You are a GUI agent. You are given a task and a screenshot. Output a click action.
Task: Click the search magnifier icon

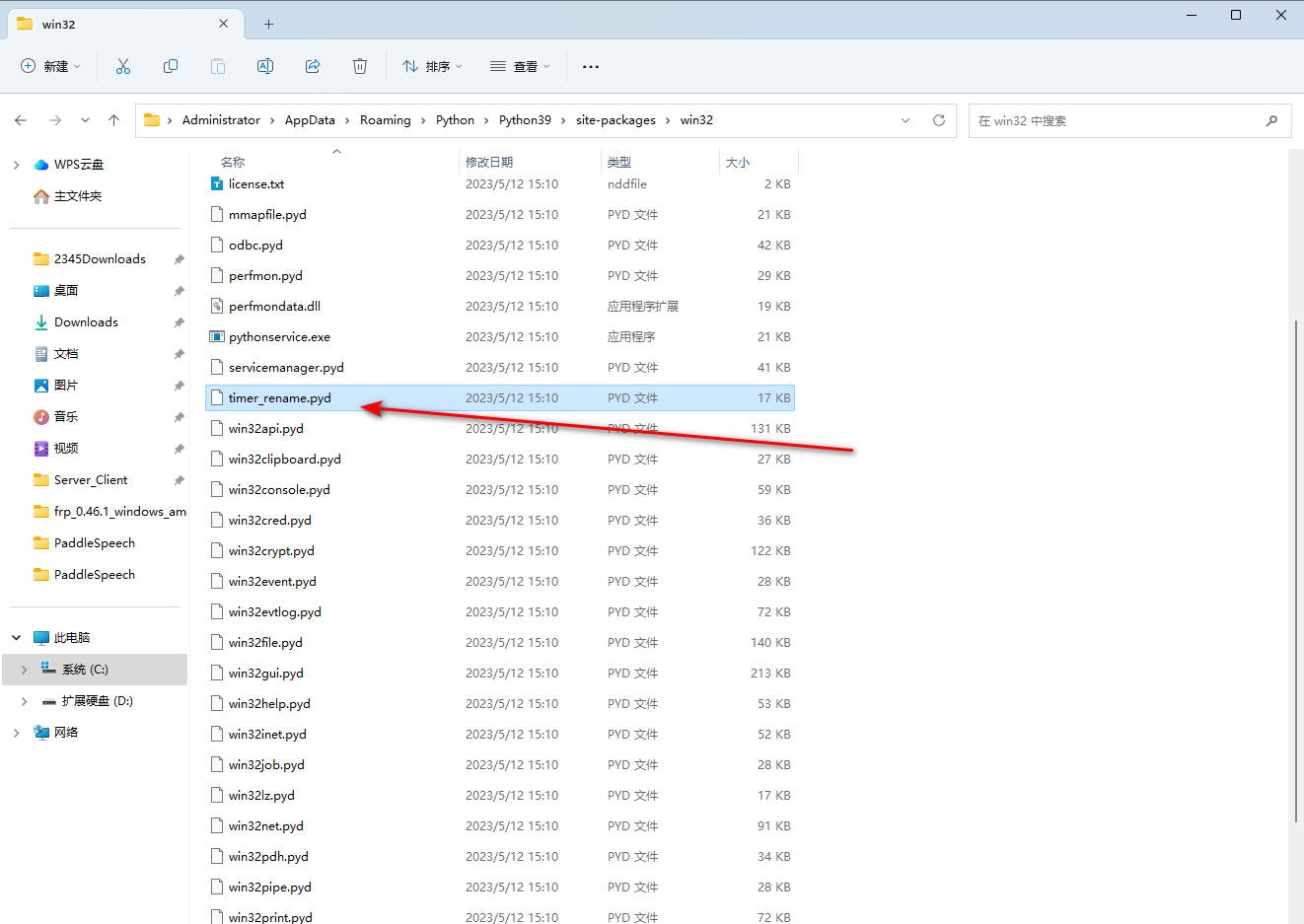[1272, 120]
